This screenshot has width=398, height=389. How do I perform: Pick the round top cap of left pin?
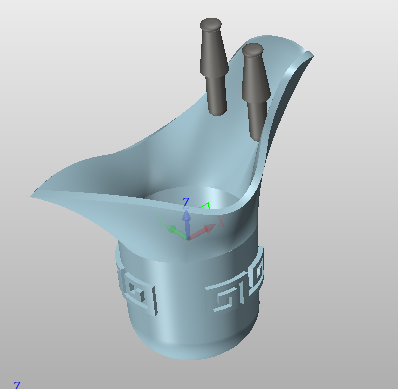(211, 24)
